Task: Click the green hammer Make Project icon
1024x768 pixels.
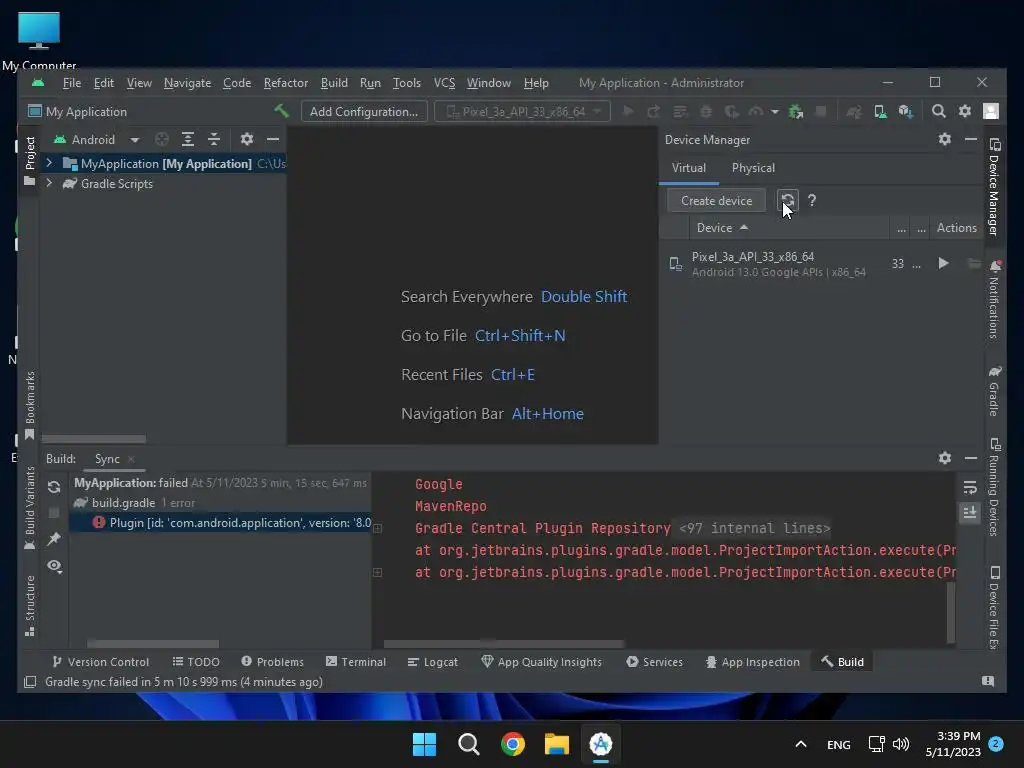Action: pyautogui.click(x=281, y=111)
